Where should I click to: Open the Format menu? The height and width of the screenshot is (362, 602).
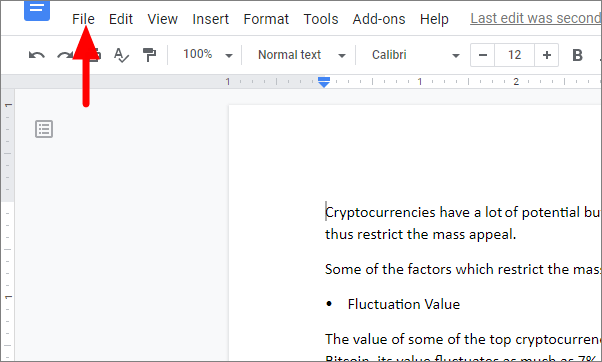click(x=266, y=19)
